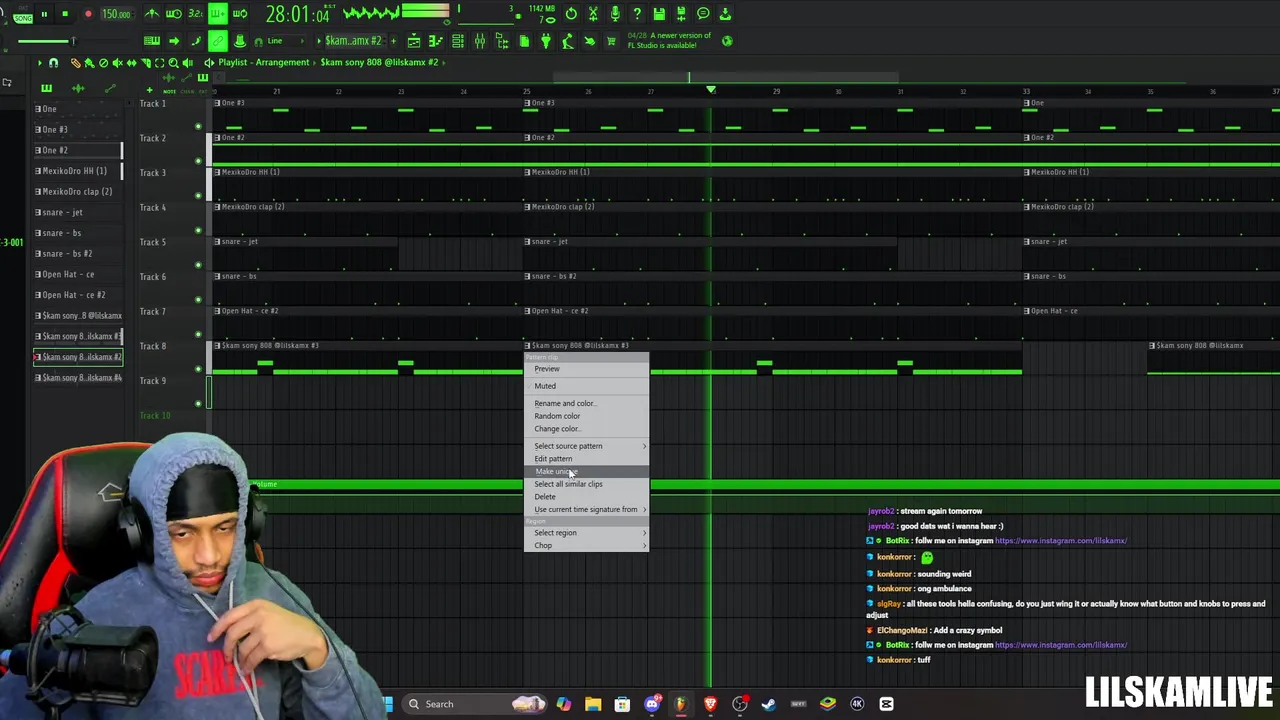Open the $kam..amx #2 pattern selector

[x=353, y=41]
